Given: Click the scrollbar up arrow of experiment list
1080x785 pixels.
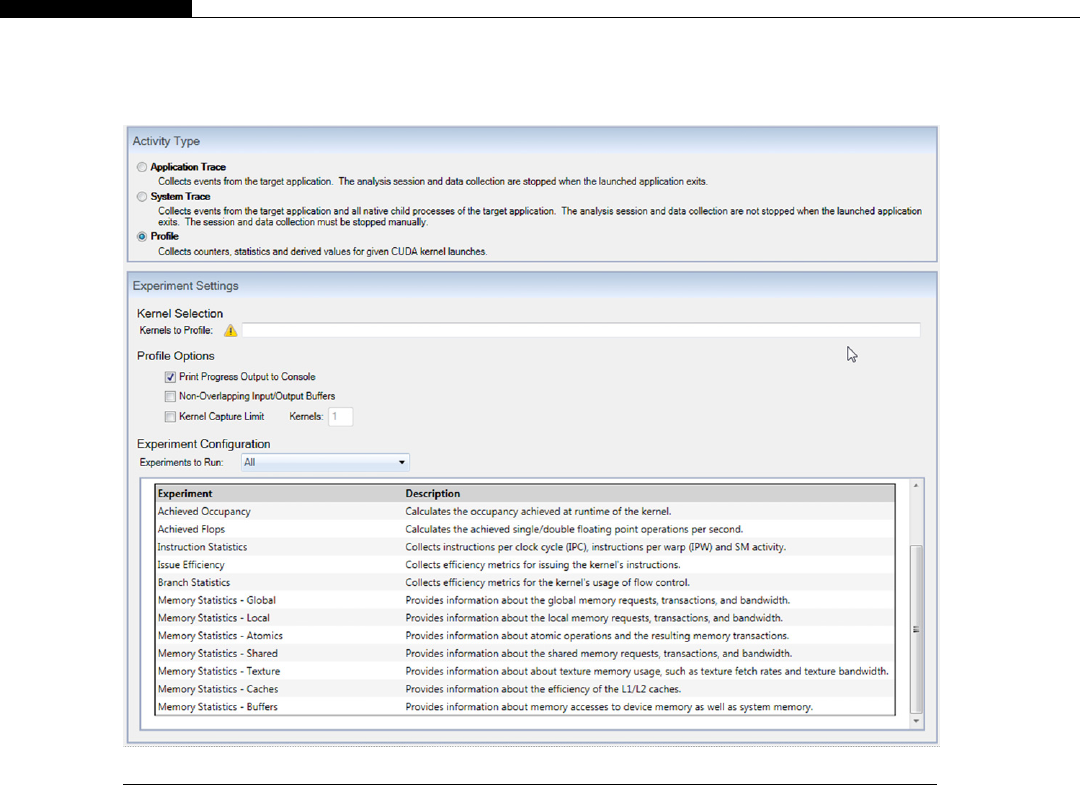Looking at the screenshot, I should (916, 485).
